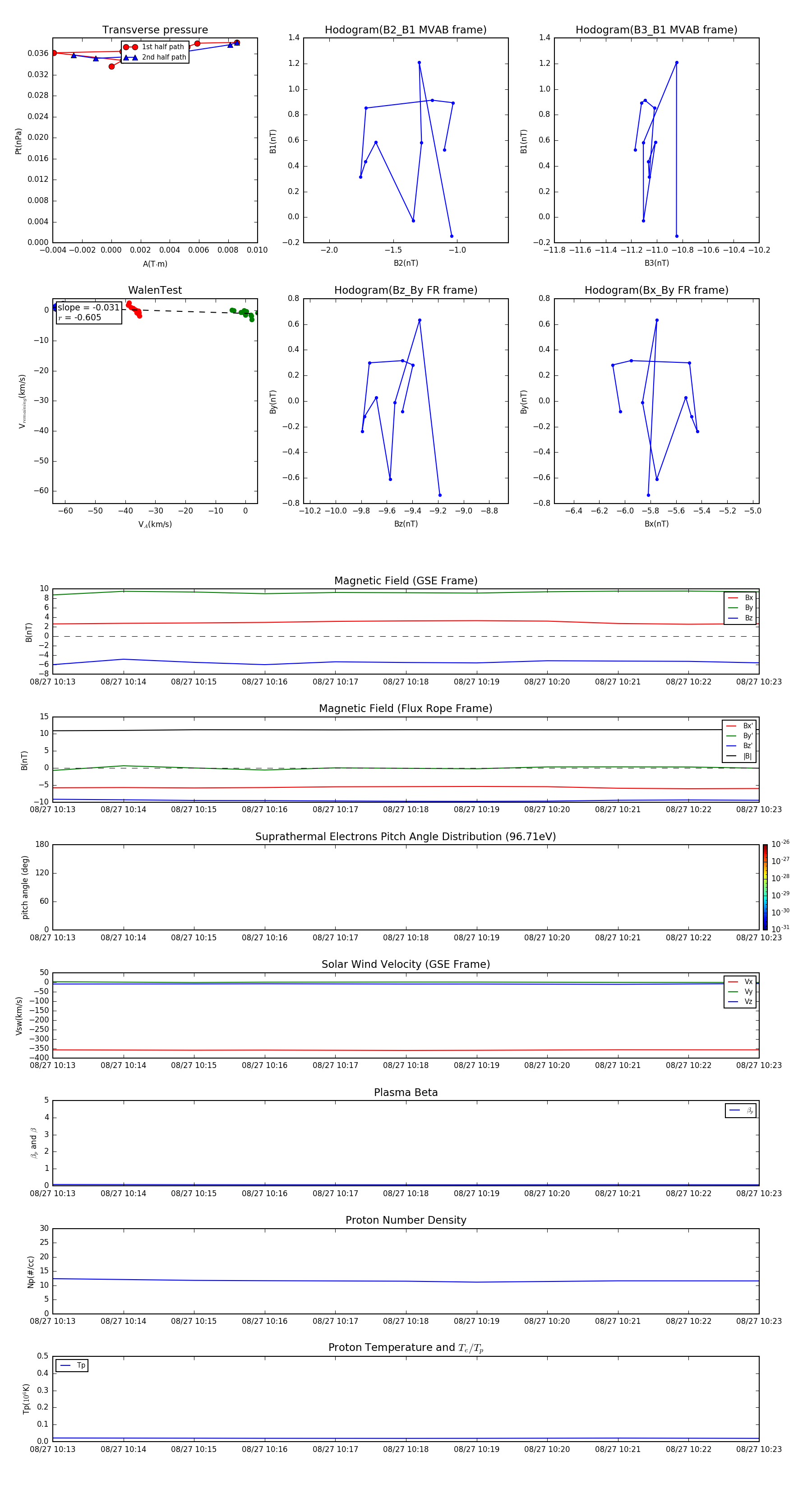Image resolution: width=812 pixels, height=1489 pixels.
Task: Select the 'Bz' entry in GSE legend
Action: click(740, 618)
